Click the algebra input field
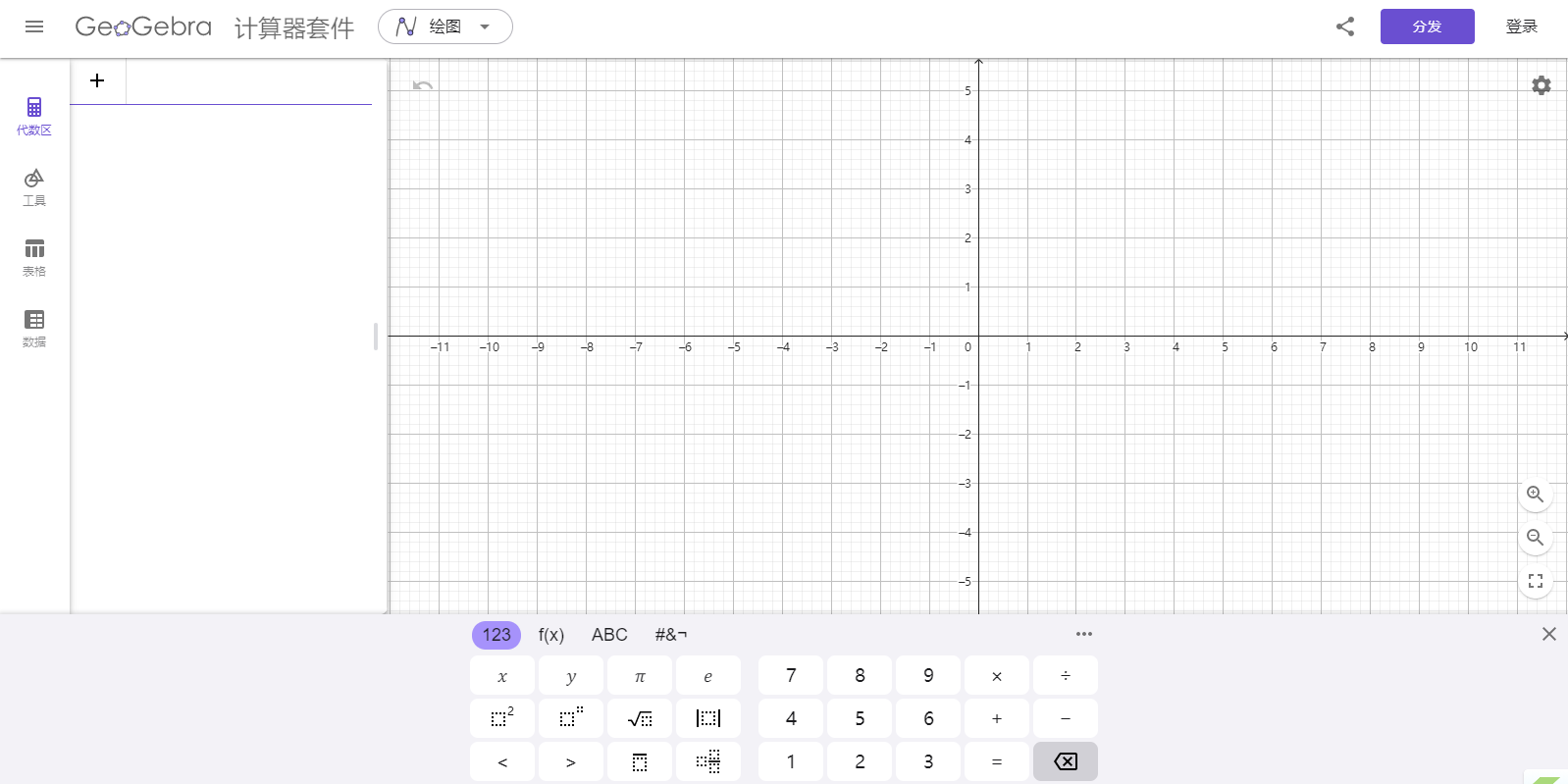 (248, 81)
